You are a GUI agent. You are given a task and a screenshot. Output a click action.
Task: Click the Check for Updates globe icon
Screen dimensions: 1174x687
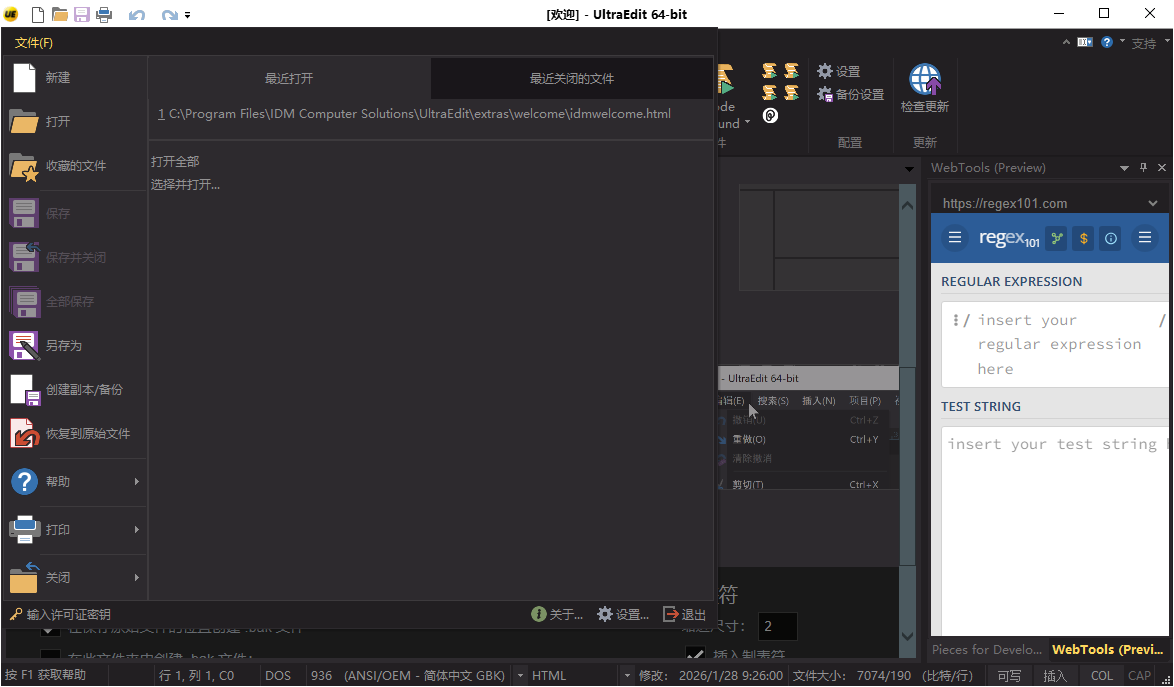(924, 80)
